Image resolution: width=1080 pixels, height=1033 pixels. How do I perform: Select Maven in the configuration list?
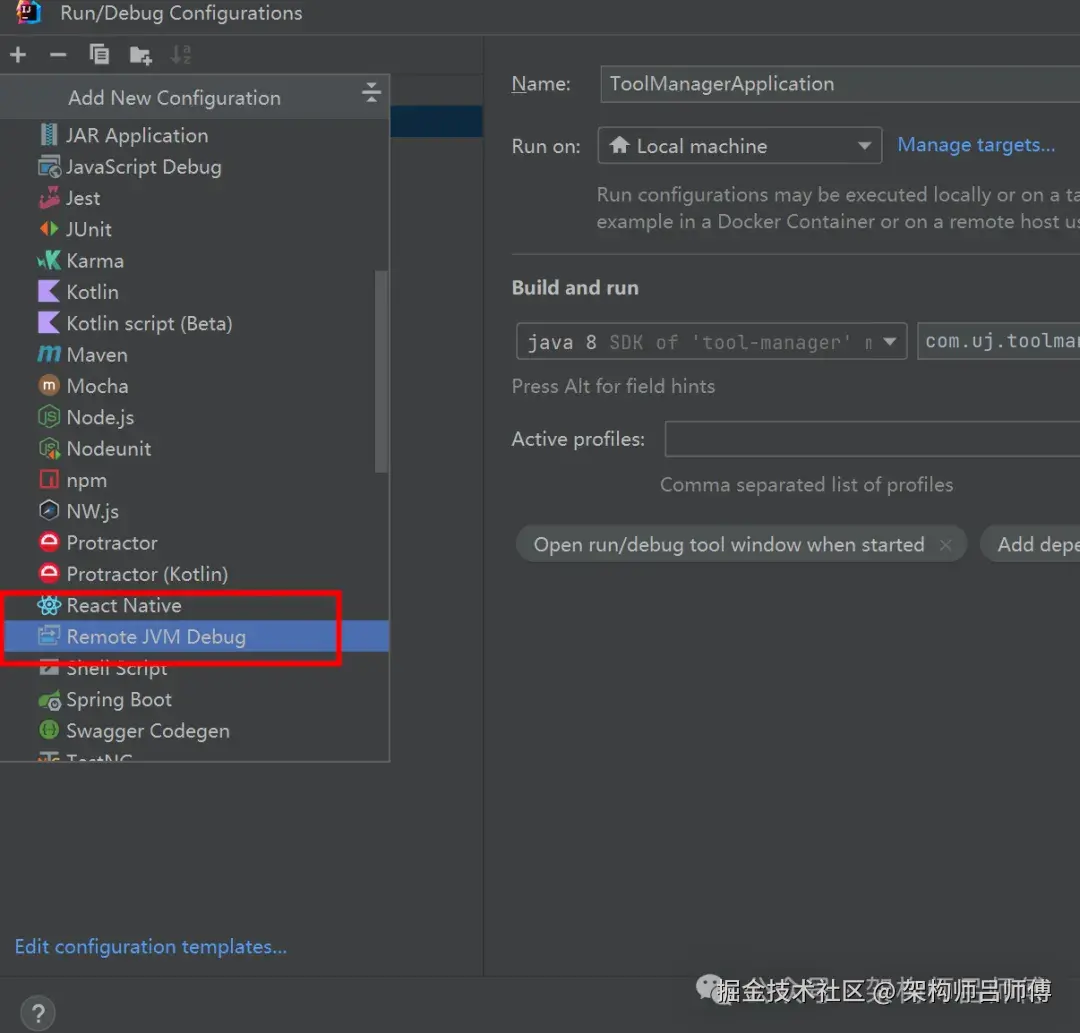[x=195, y=355]
